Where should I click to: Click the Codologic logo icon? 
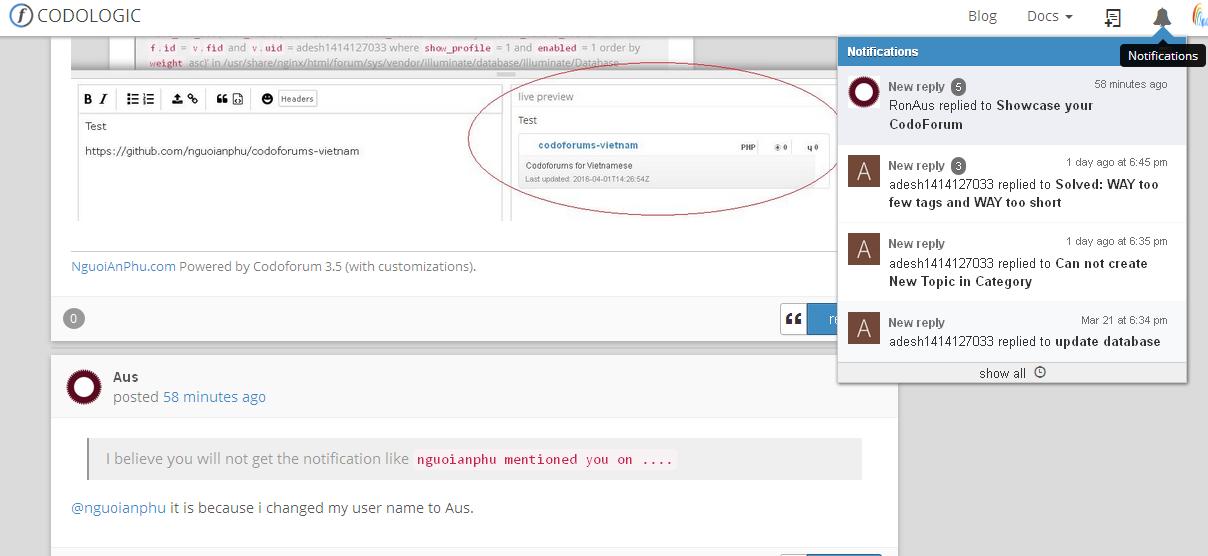(x=20, y=16)
